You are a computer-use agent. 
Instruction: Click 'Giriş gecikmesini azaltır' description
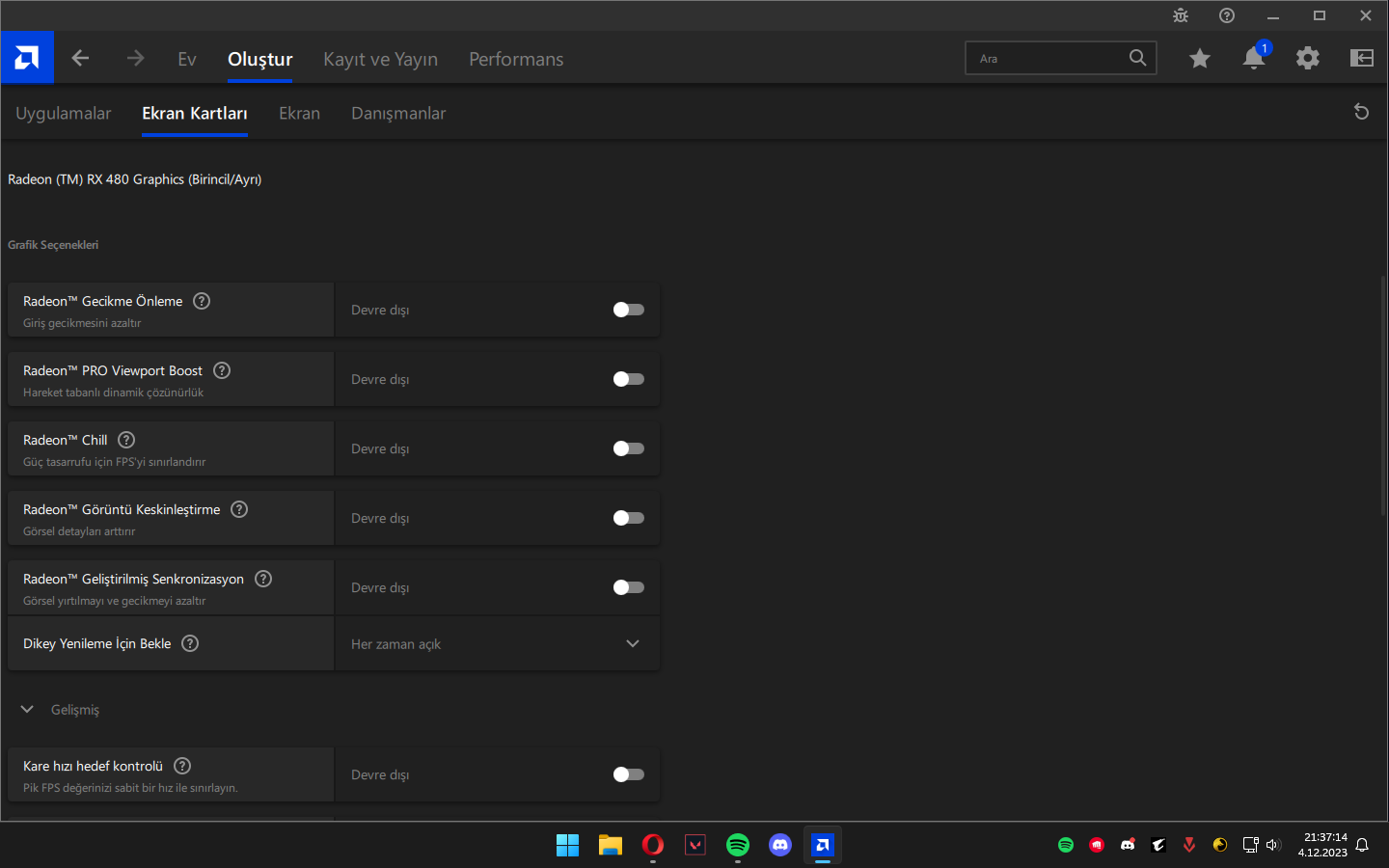[82, 323]
